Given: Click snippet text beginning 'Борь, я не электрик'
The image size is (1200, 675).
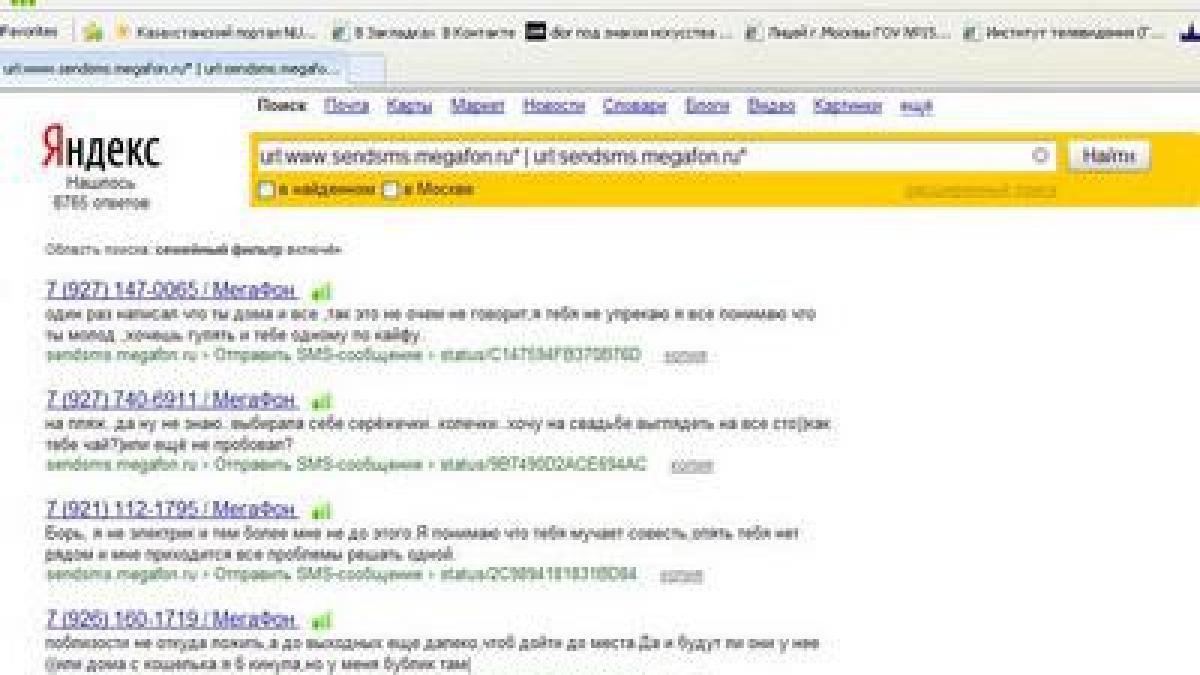Looking at the screenshot, I should click(x=422, y=543).
